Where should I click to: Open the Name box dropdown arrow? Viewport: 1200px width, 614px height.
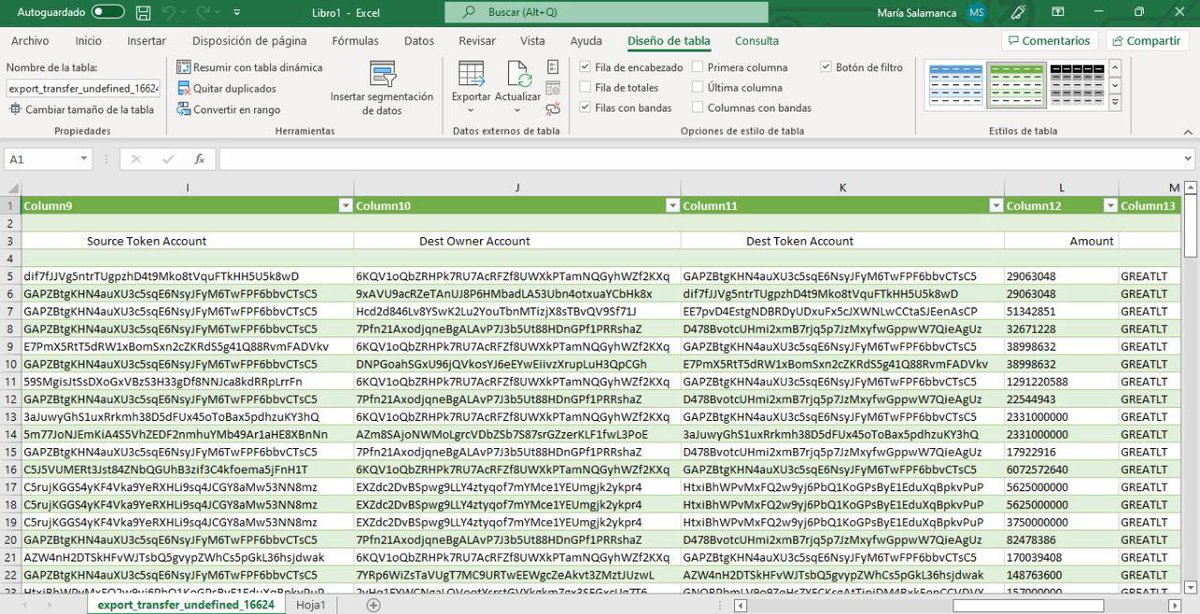[x=85, y=157]
